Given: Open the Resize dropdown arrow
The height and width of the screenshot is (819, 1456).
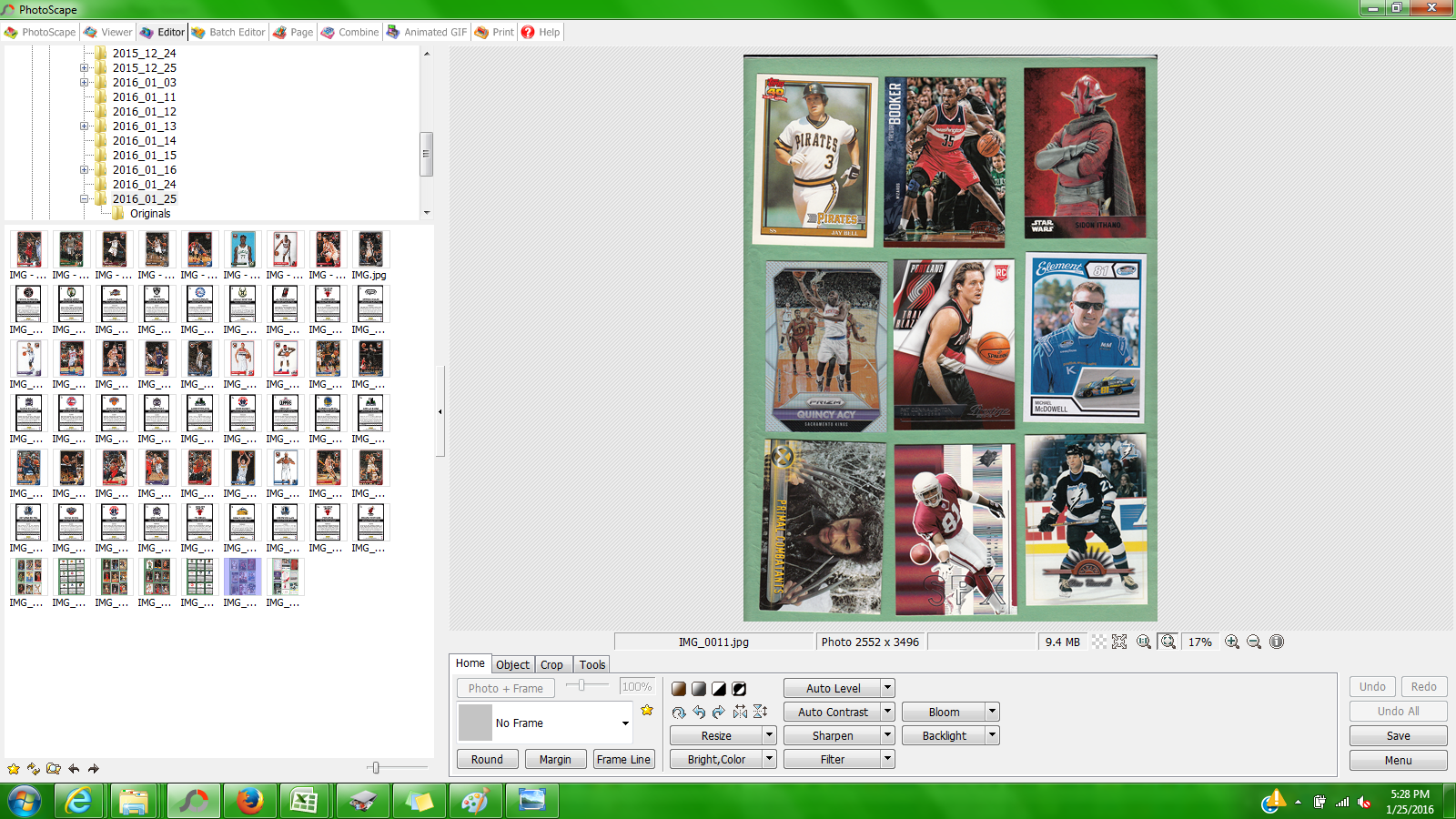Looking at the screenshot, I should pos(770,735).
